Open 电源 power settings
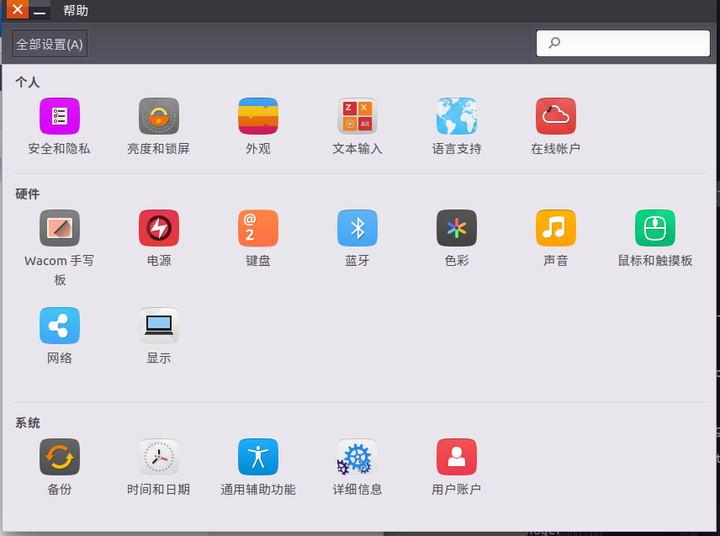The width and height of the screenshot is (720, 536). (x=159, y=228)
